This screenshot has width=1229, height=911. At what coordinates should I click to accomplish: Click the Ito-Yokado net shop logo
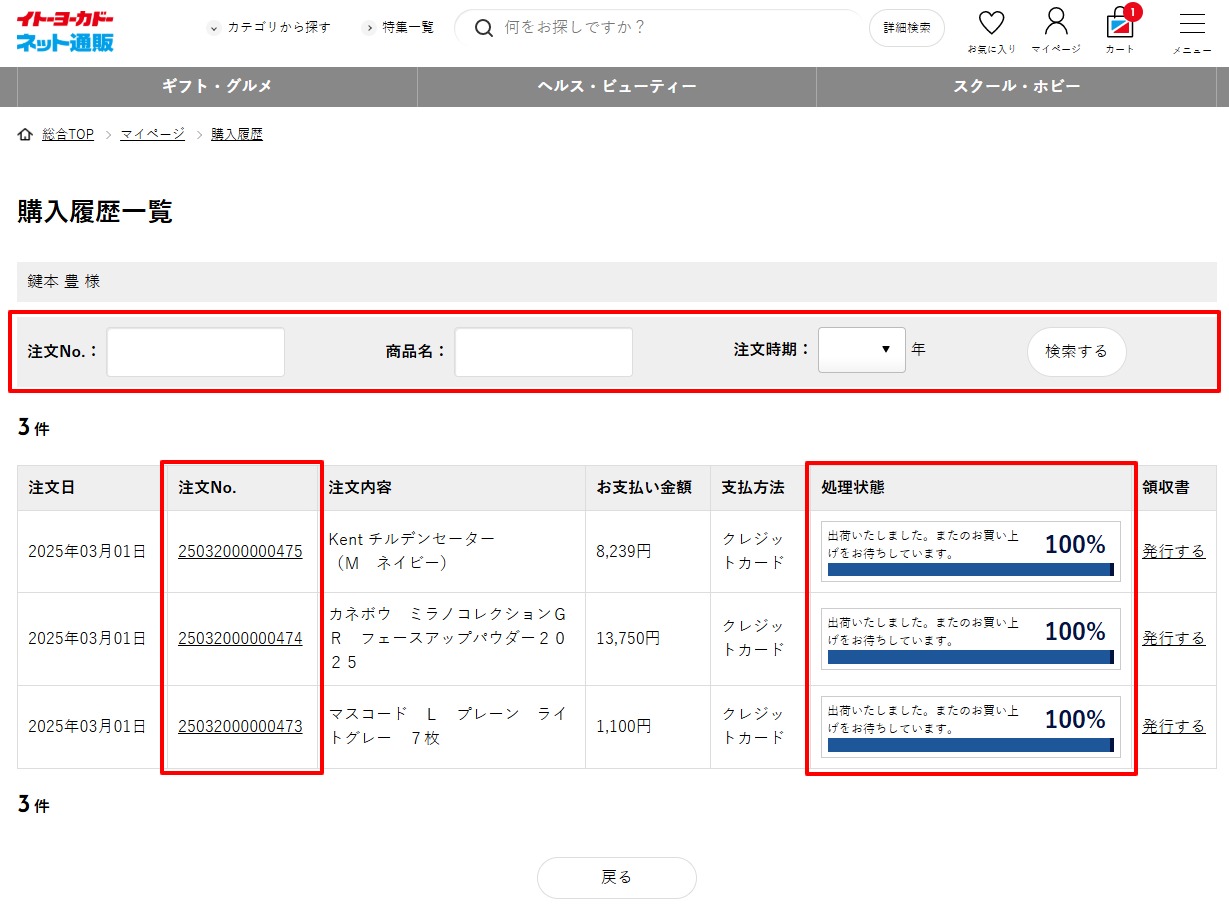pyautogui.click(x=65, y=31)
